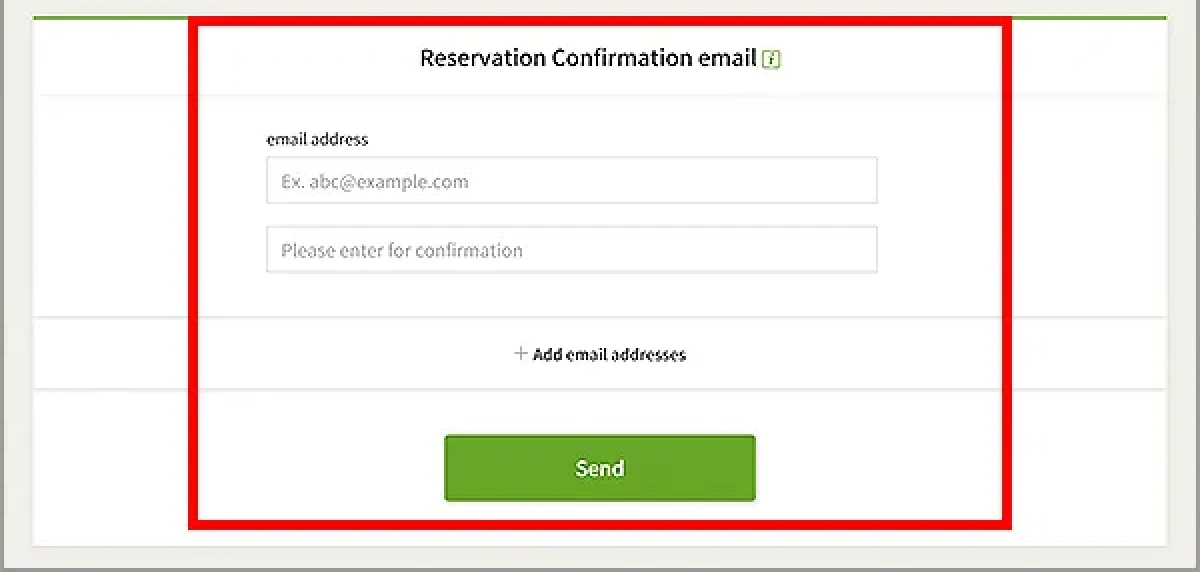The width and height of the screenshot is (1200, 572).
Task: Select the 'Ex. abc@example.com' text box
Action: pyautogui.click(x=571, y=181)
